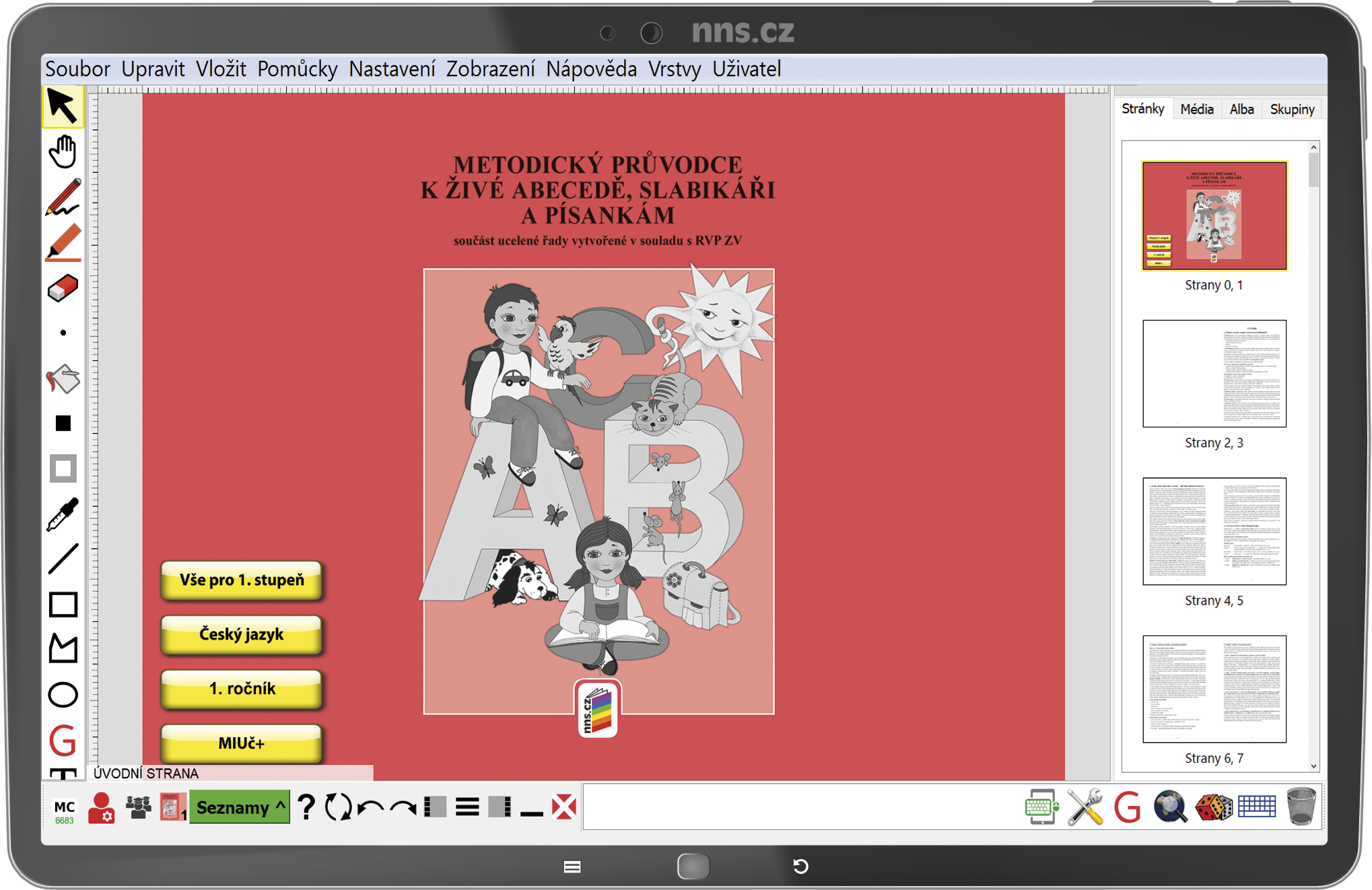This screenshot has width=1372, height=890.
Task: Open the wrench and screwdriver settings
Action: (x=1085, y=807)
